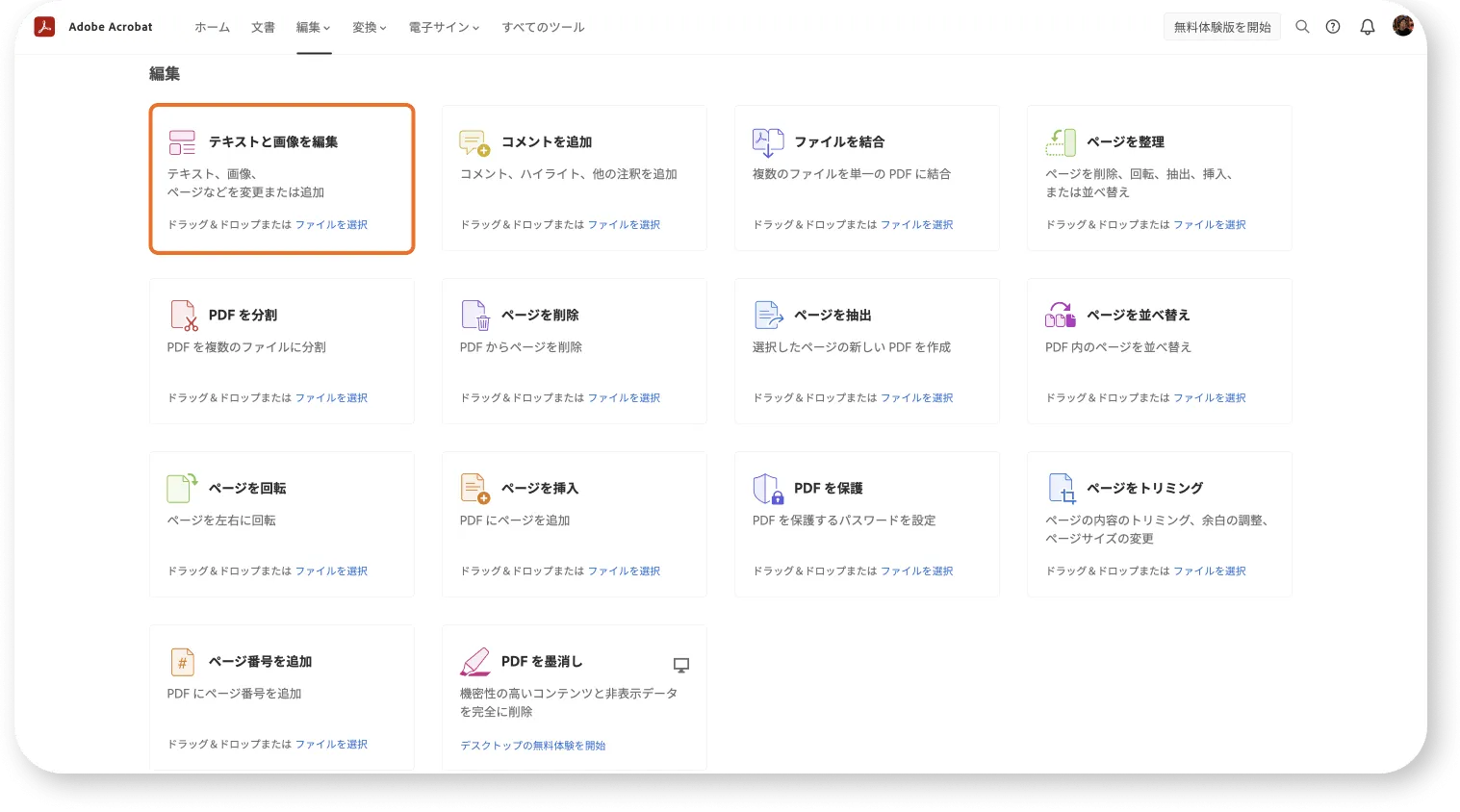Screen dimensions: 1460x812
Task: Click the ページを回転 icon
Action: [x=182, y=488]
